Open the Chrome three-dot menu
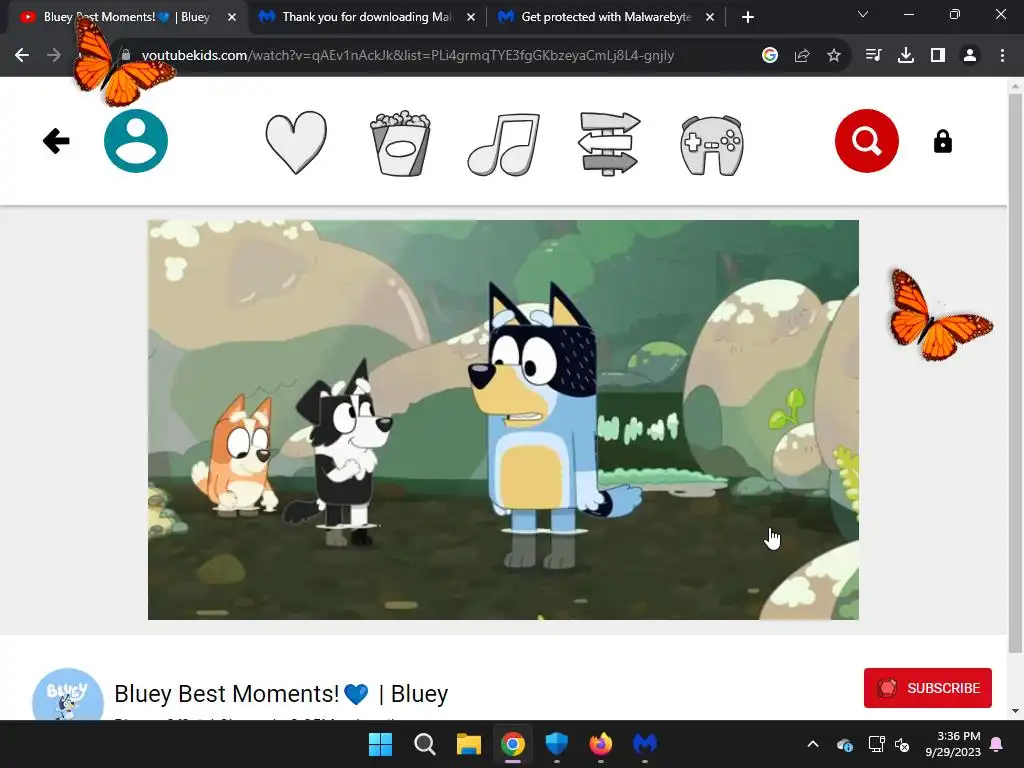This screenshot has height=768, width=1024. [1002, 56]
